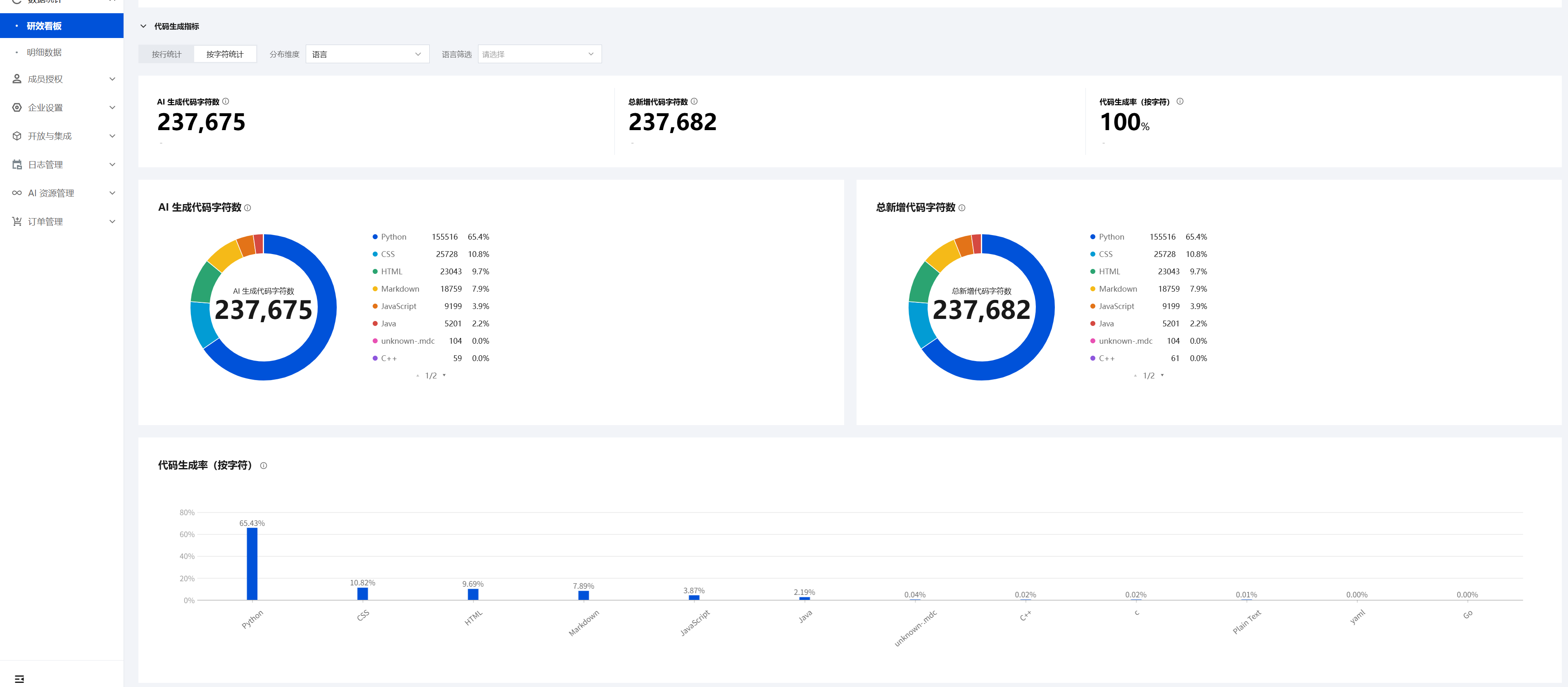Viewport: 1568px width, 687px height.
Task: Click the 日志管理 calendar icon
Action: pyautogui.click(x=17, y=165)
